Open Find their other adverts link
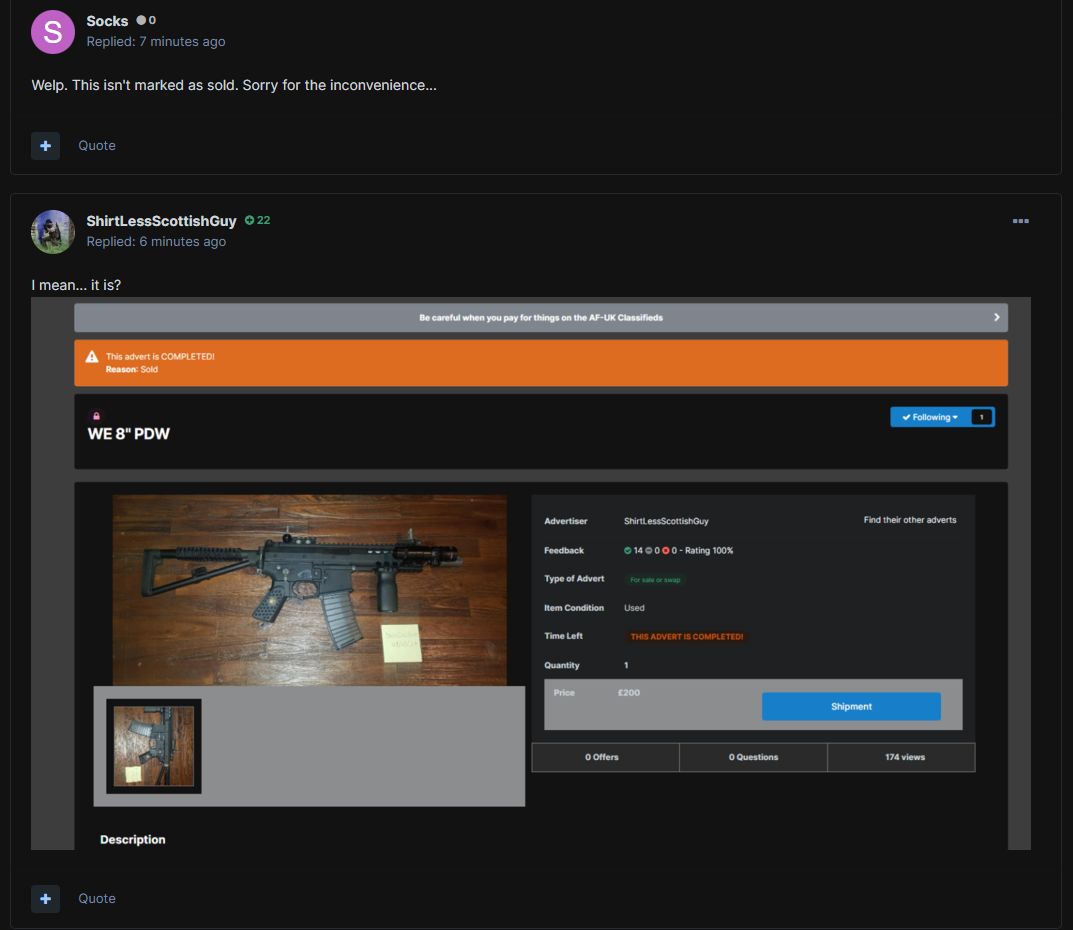 tap(910, 520)
